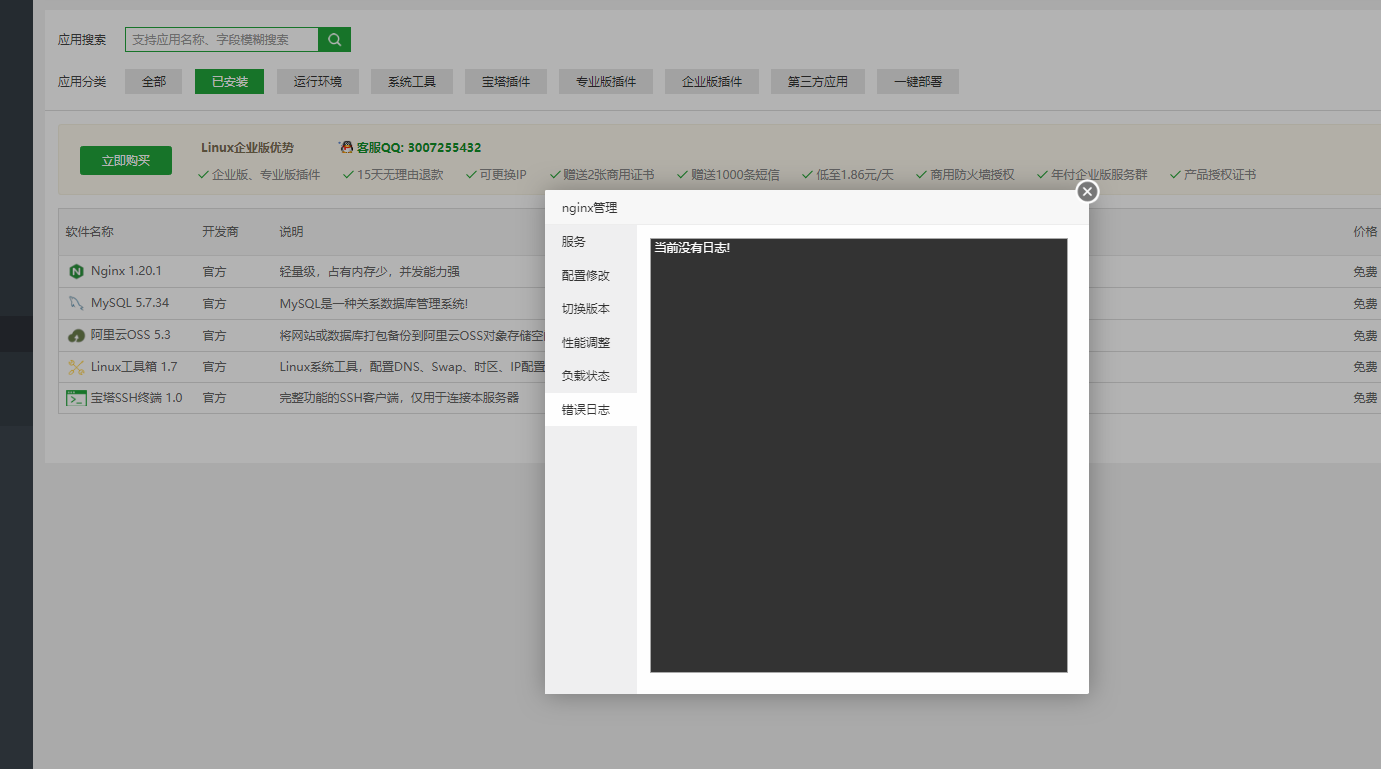
Task: Click the 产品授权证书 benefit text
Action: pos(1220,175)
